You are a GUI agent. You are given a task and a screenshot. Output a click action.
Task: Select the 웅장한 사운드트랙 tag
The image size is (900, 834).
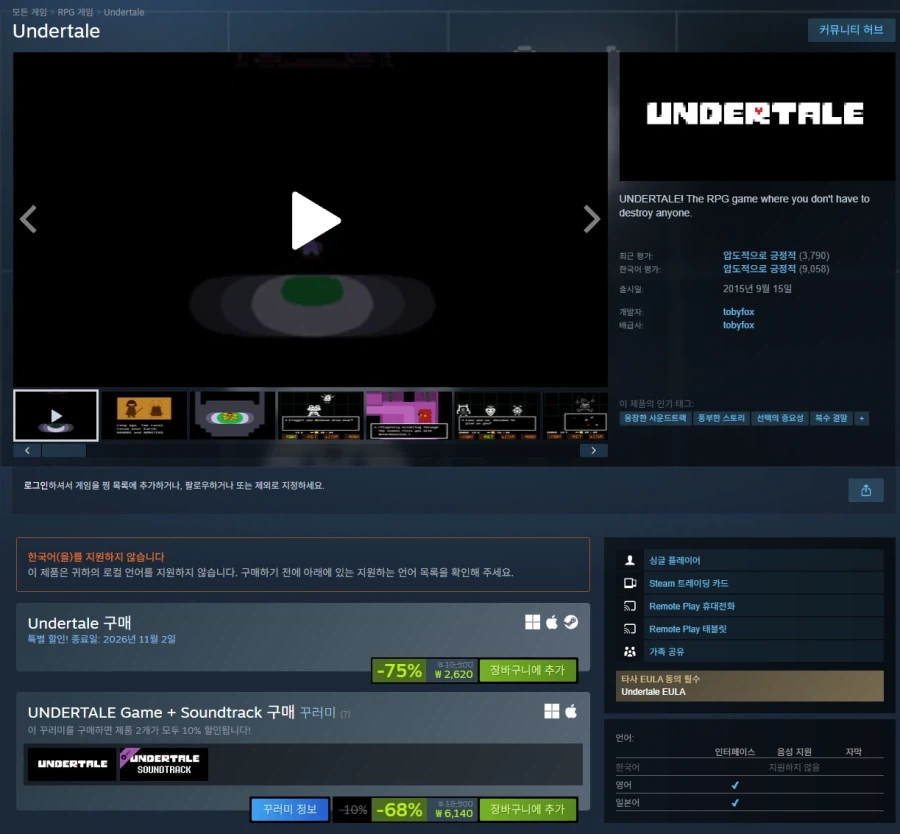655,418
